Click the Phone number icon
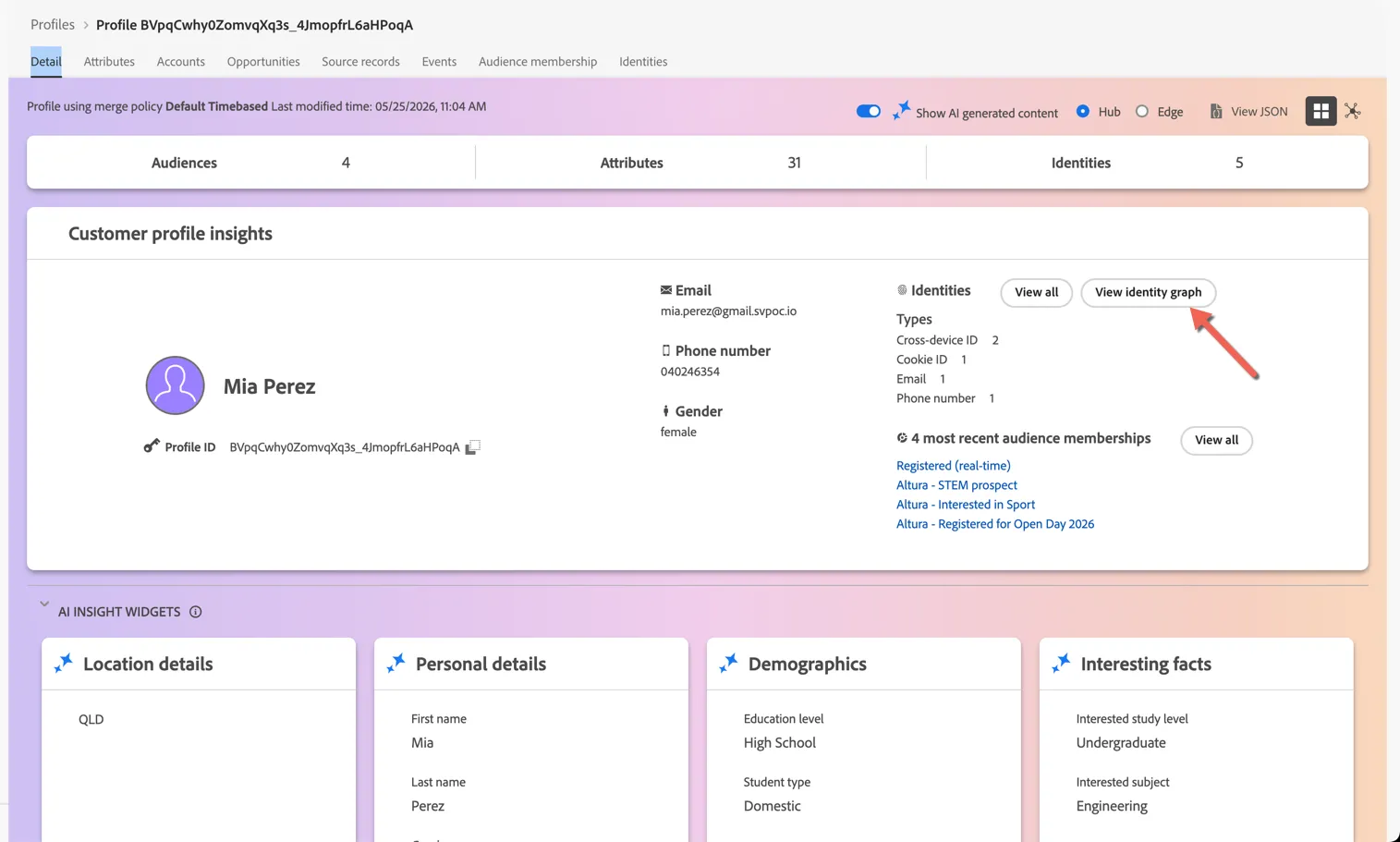The image size is (1400, 842). [665, 350]
